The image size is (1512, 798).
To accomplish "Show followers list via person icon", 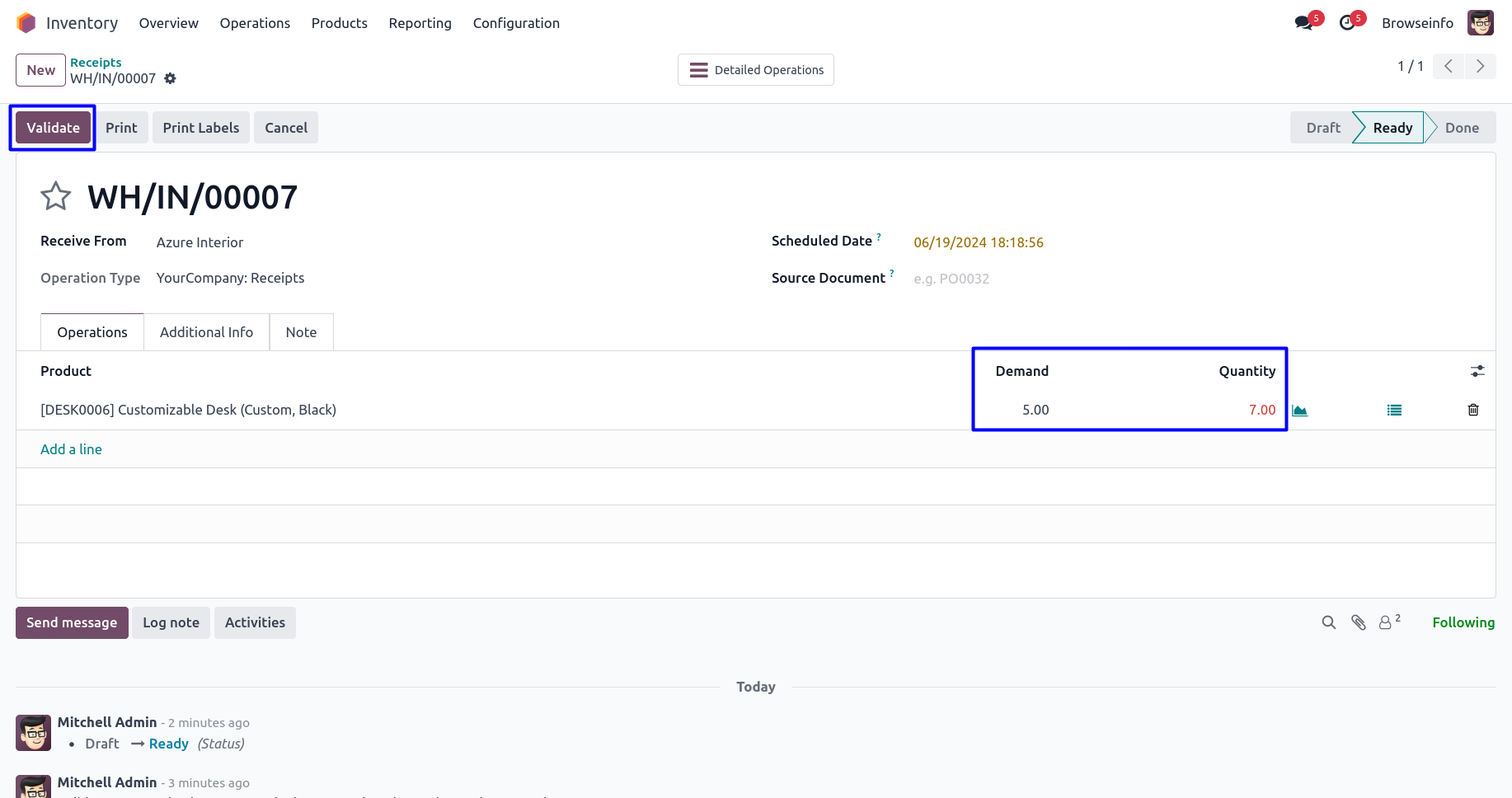I will pos(1387,623).
